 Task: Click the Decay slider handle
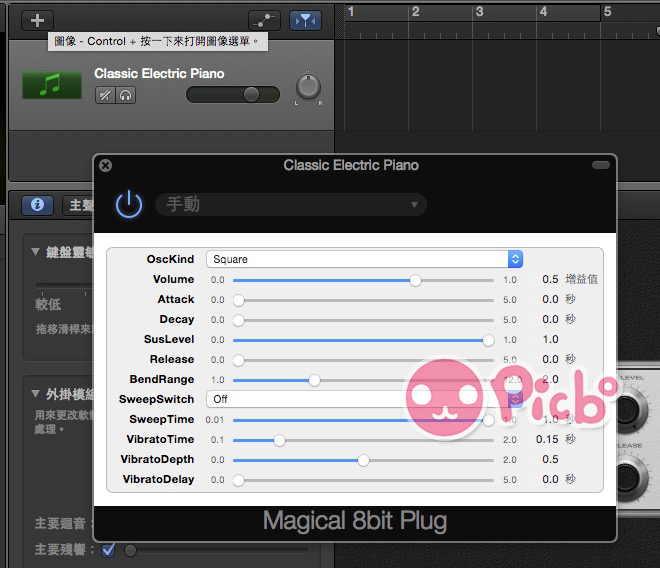(x=239, y=320)
